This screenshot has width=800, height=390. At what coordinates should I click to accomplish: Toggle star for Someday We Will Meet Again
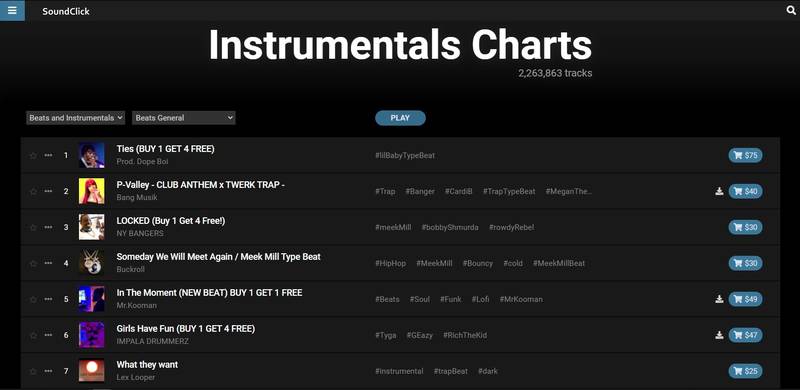click(33, 263)
